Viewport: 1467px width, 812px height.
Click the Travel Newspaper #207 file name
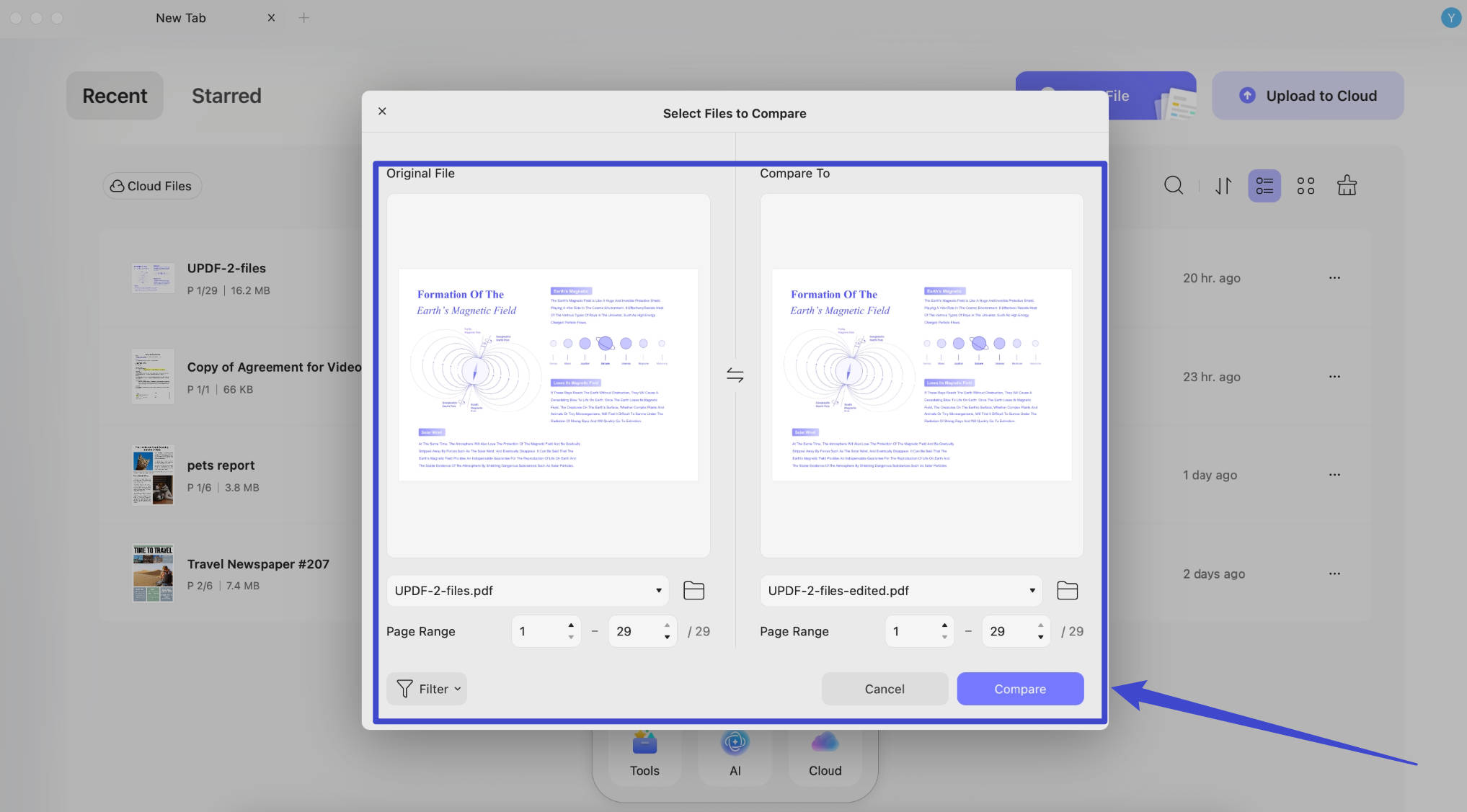coord(258,564)
